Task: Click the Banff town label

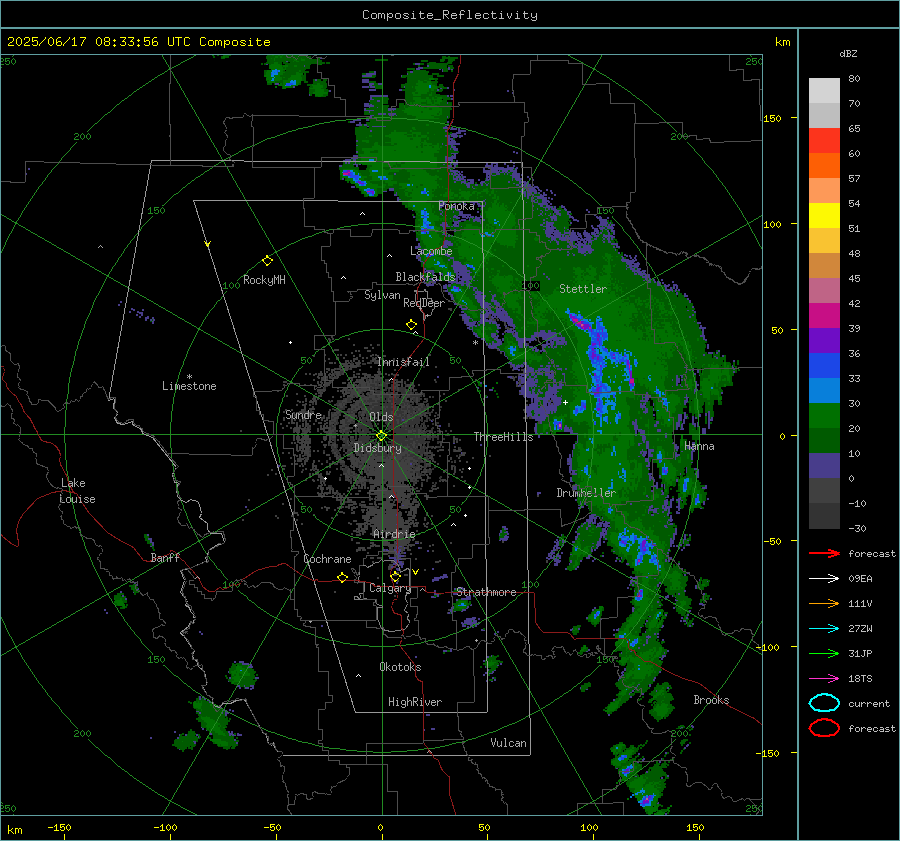Action: (x=165, y=558)
